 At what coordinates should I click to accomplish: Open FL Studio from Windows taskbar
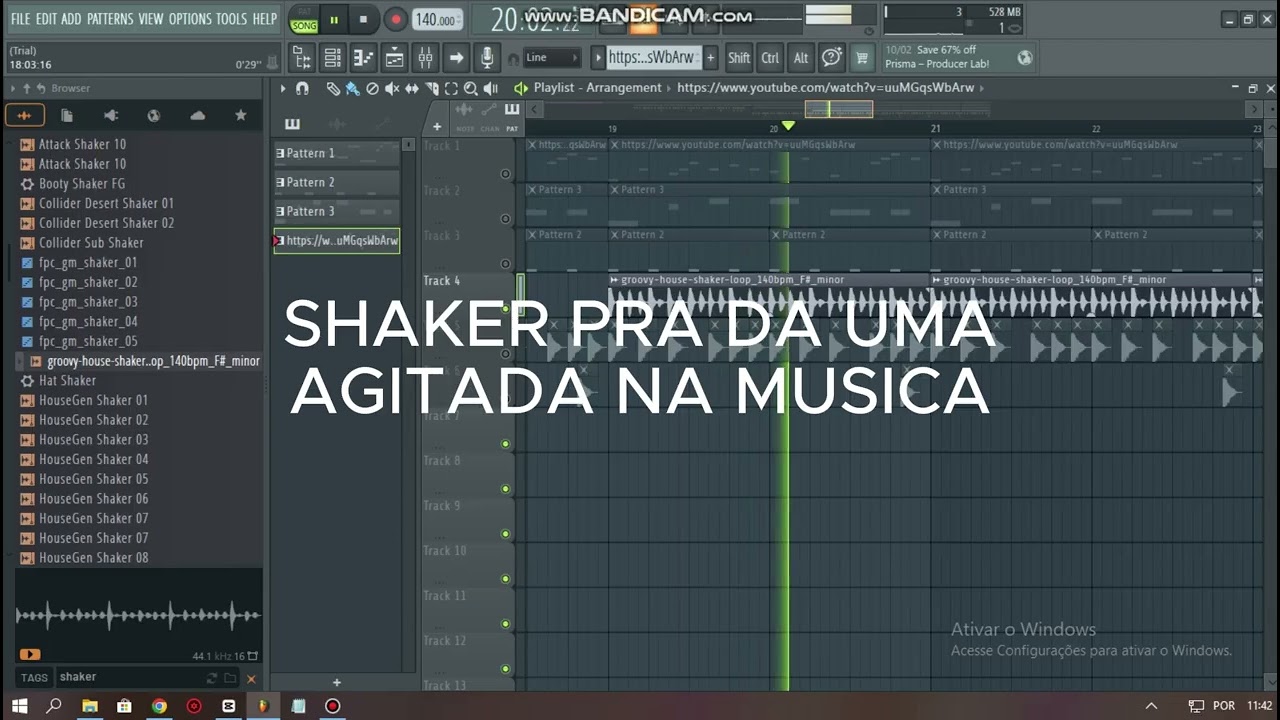(x=263, y=706)
